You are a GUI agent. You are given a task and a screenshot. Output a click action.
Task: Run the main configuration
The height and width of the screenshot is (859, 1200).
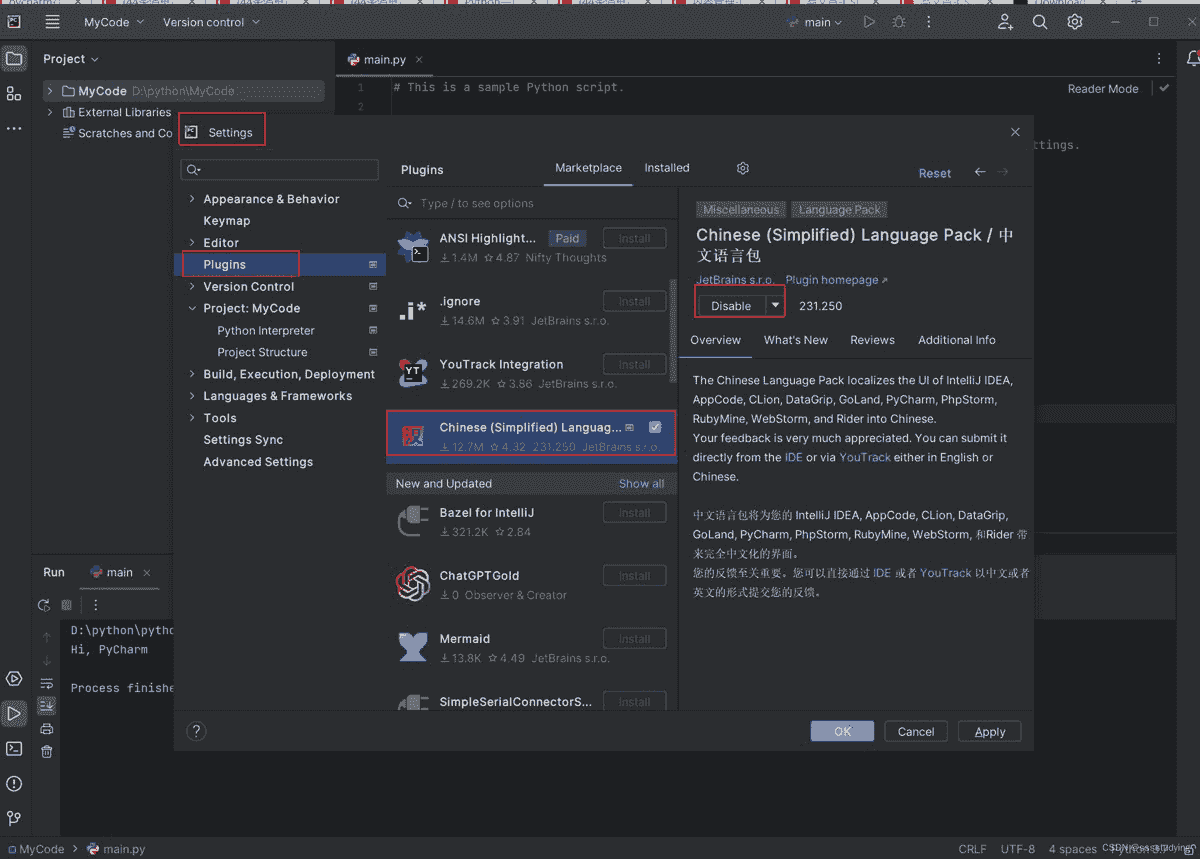click(869, 22)
